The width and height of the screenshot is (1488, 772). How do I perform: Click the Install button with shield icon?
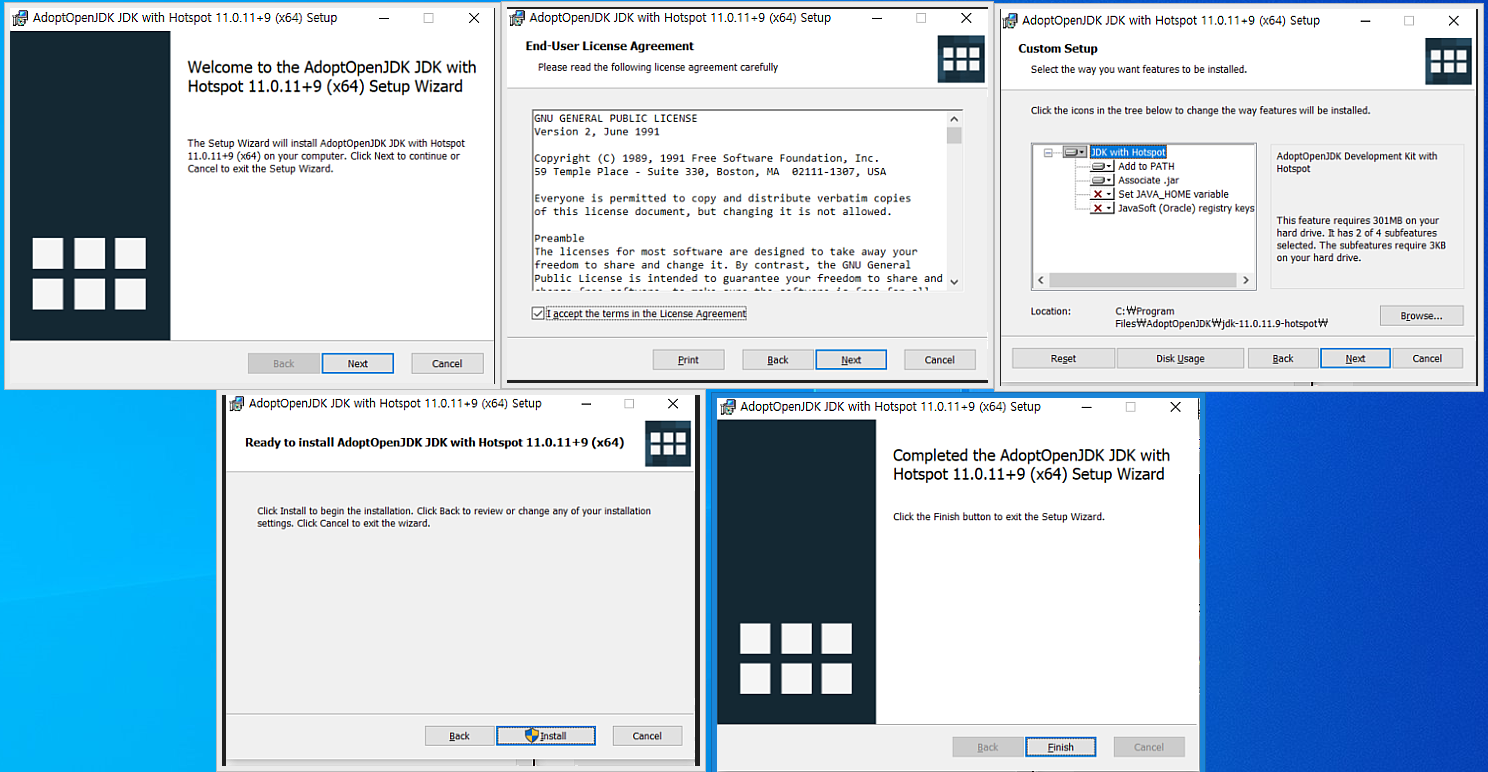[x=546, y=735]
